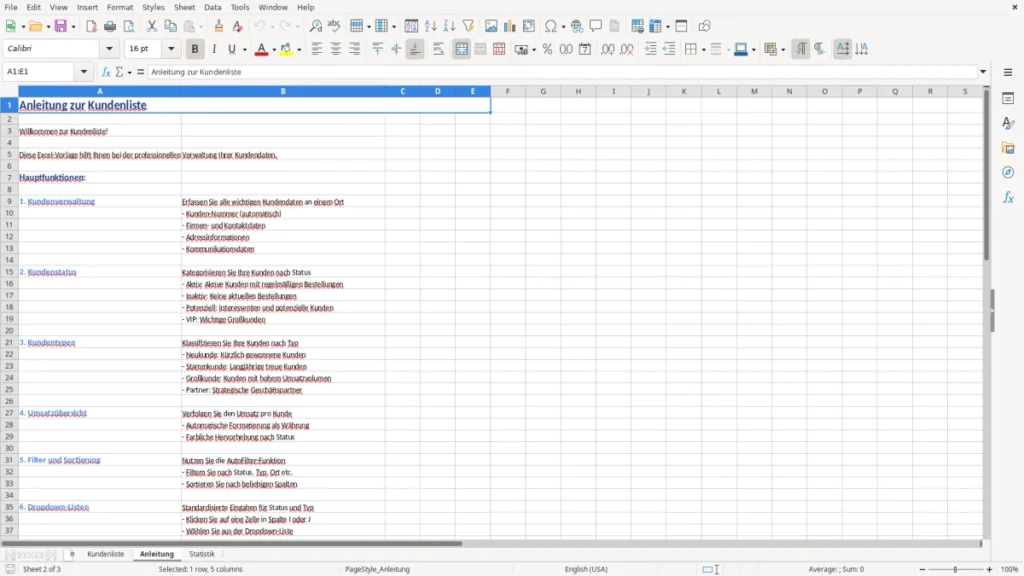Insert Comment speech bubble icon
1024x576 pixels.
(x=596, y=26)
